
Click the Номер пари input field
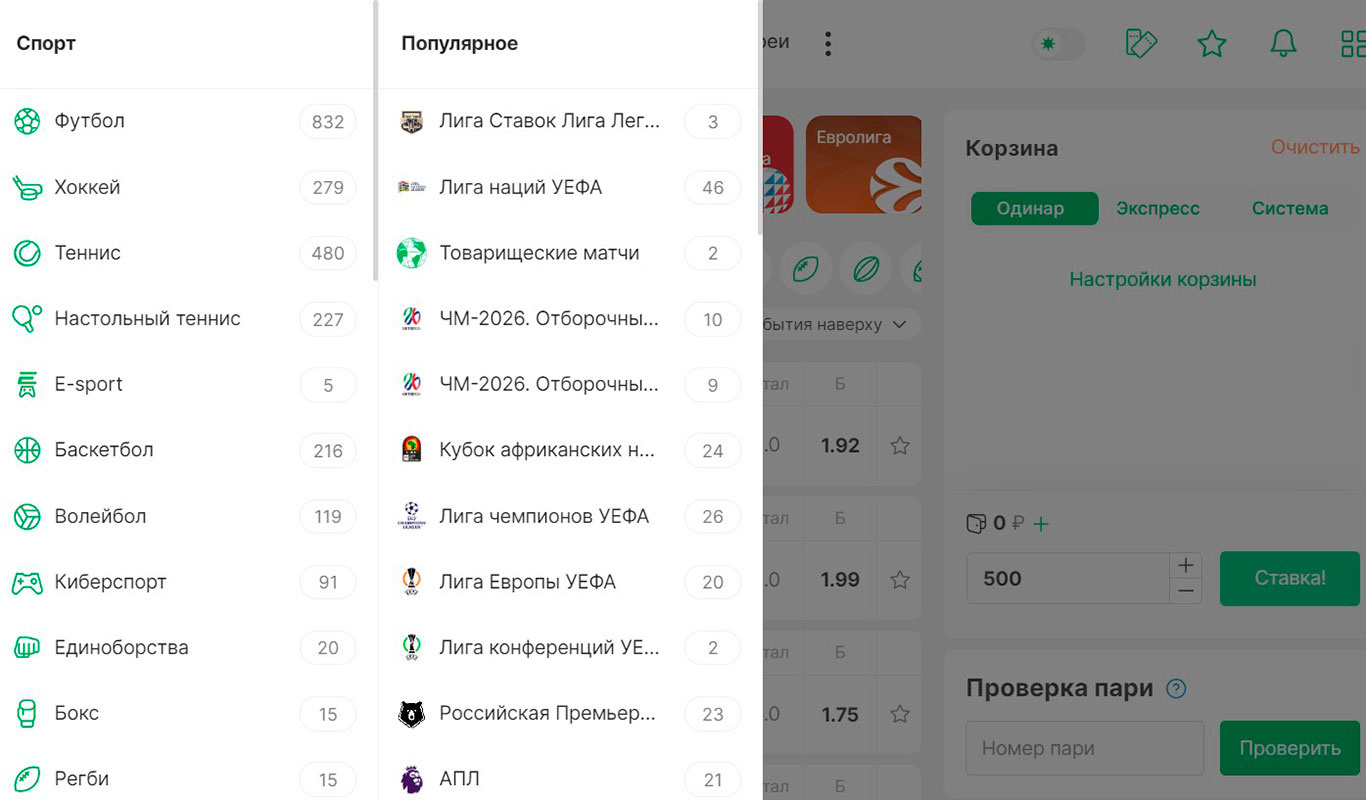pyautogui.click(x=1084, y=748)
